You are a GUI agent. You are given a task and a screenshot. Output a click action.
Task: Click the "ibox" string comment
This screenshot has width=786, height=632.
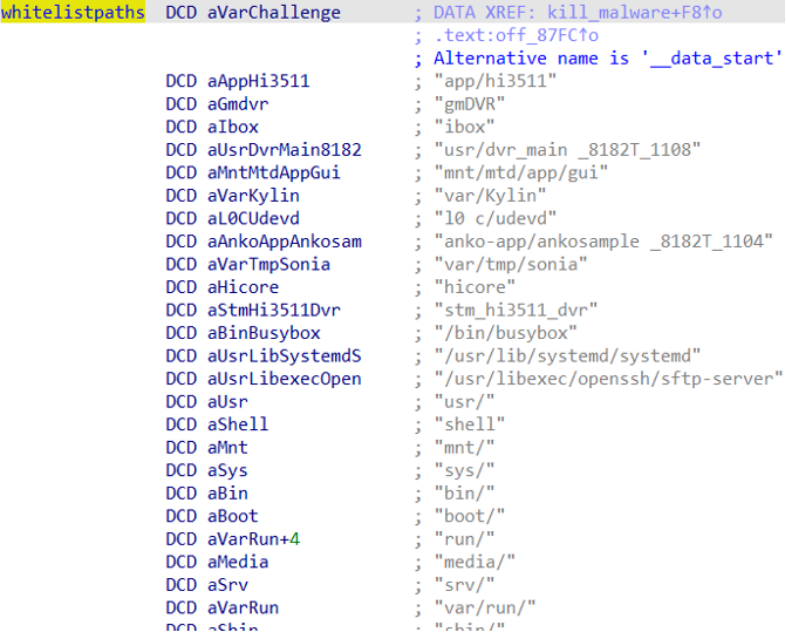click(464, 127)
